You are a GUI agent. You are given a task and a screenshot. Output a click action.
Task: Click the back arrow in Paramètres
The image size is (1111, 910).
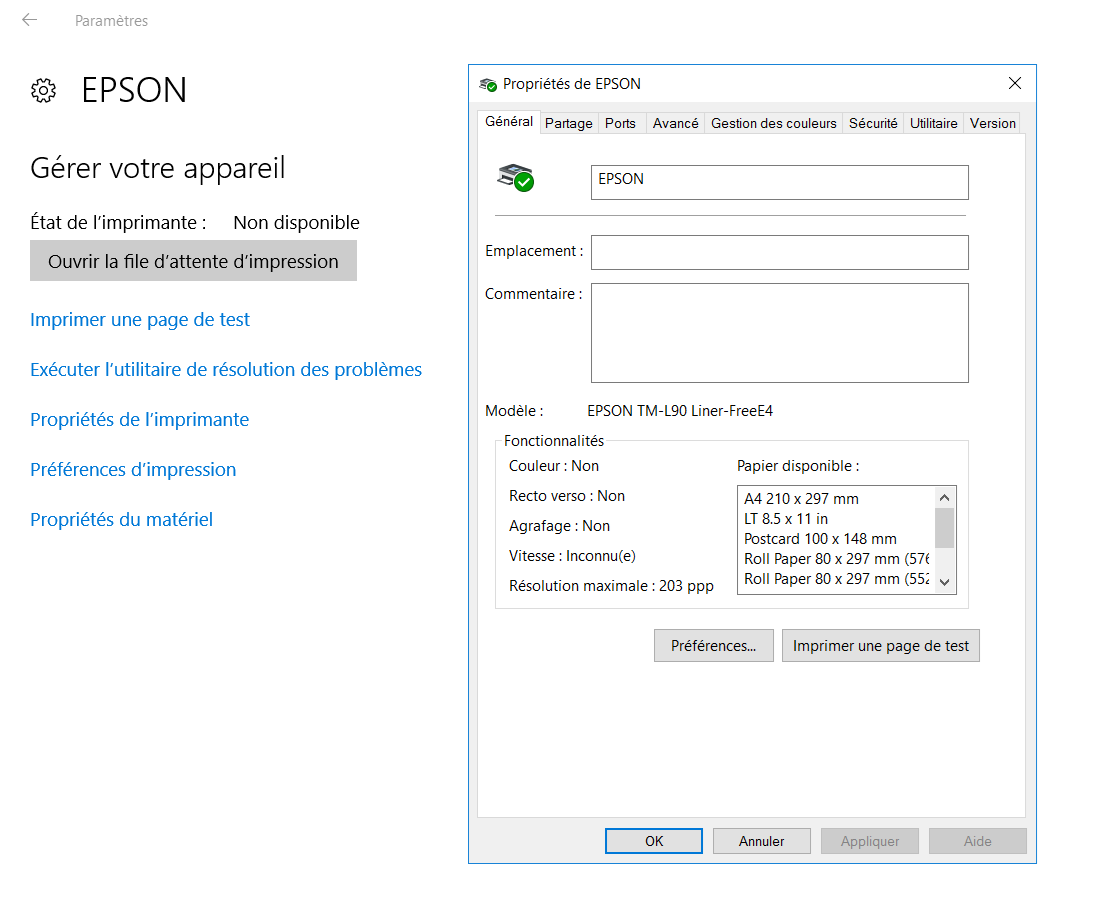coord(29,20)
